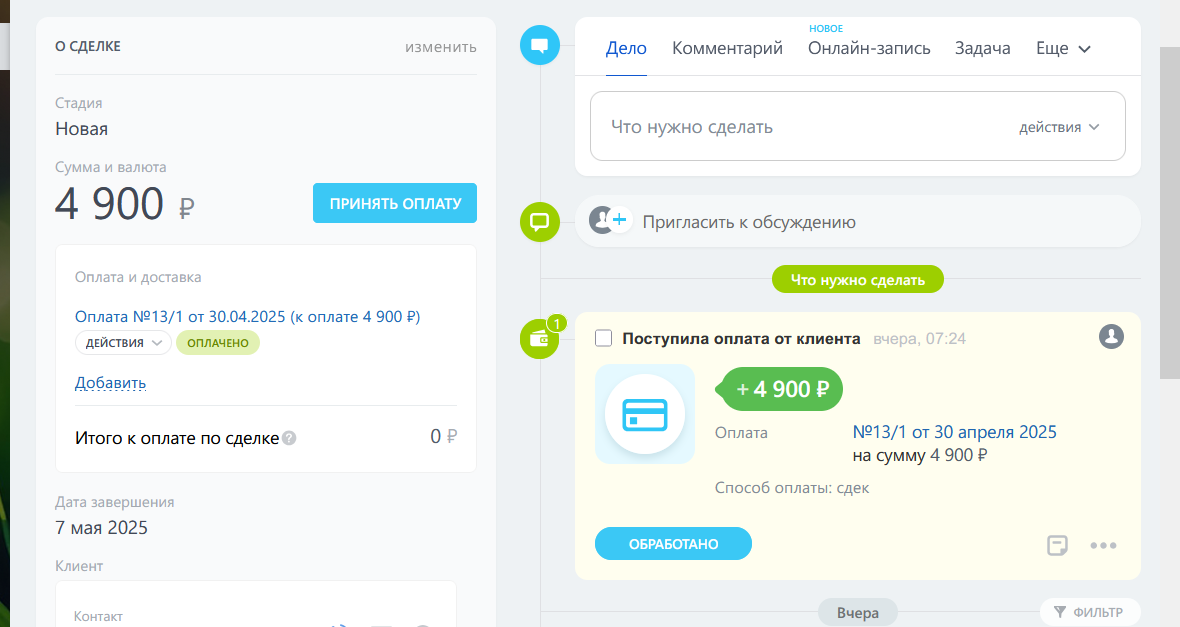
Task: Click the Добавить link
Action: click(x=111, y=382)
